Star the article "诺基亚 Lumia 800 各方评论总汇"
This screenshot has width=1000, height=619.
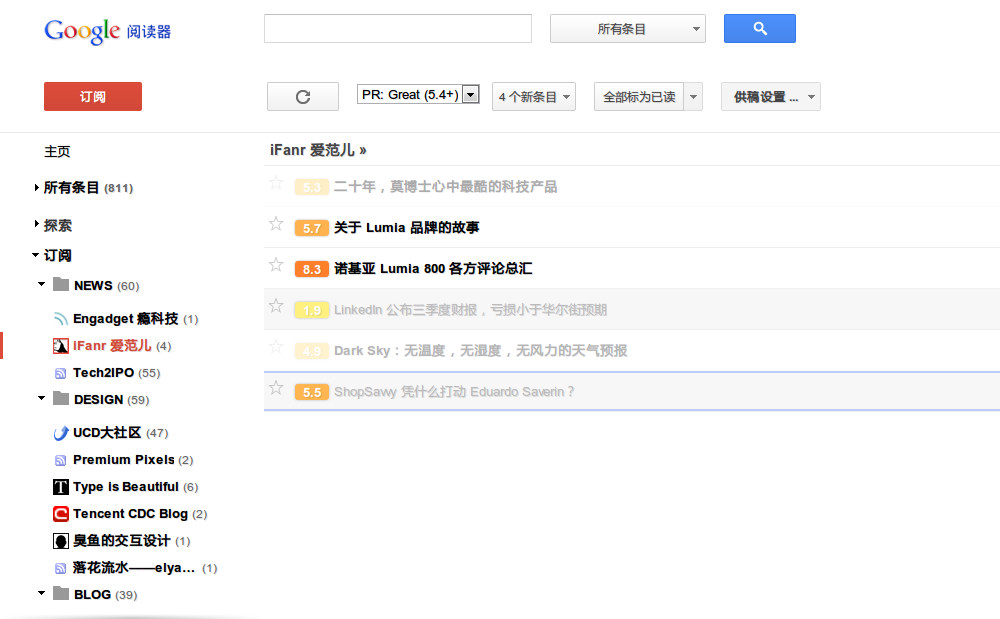click(276, 265)
